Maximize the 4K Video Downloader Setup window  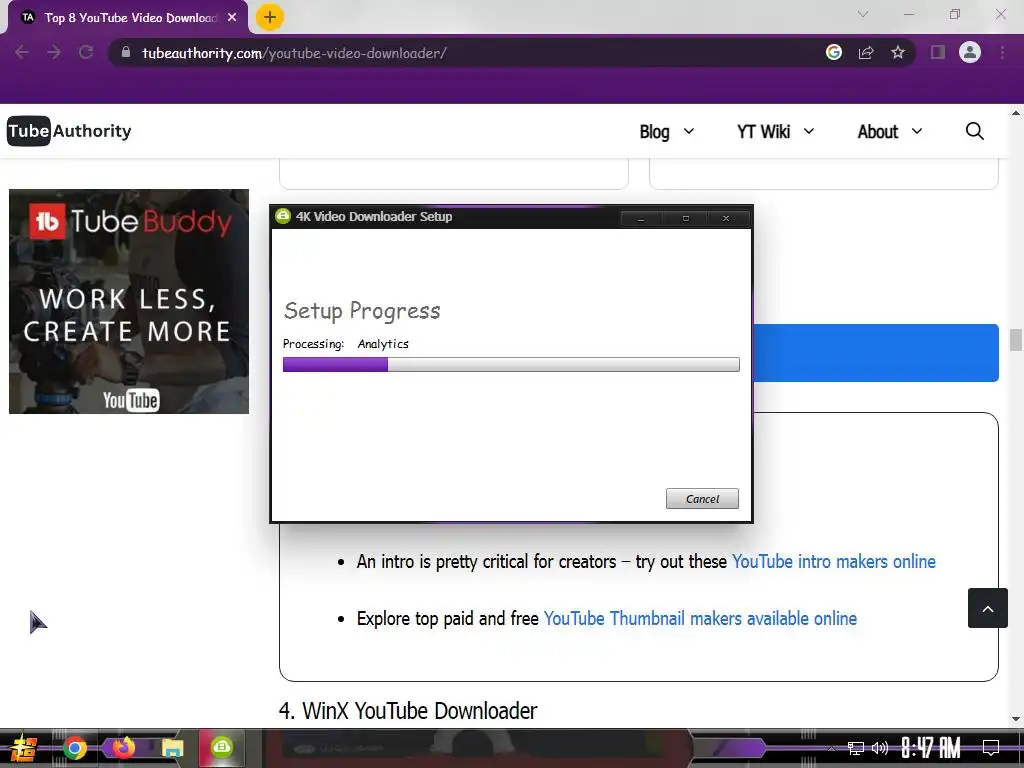point(685,218)
